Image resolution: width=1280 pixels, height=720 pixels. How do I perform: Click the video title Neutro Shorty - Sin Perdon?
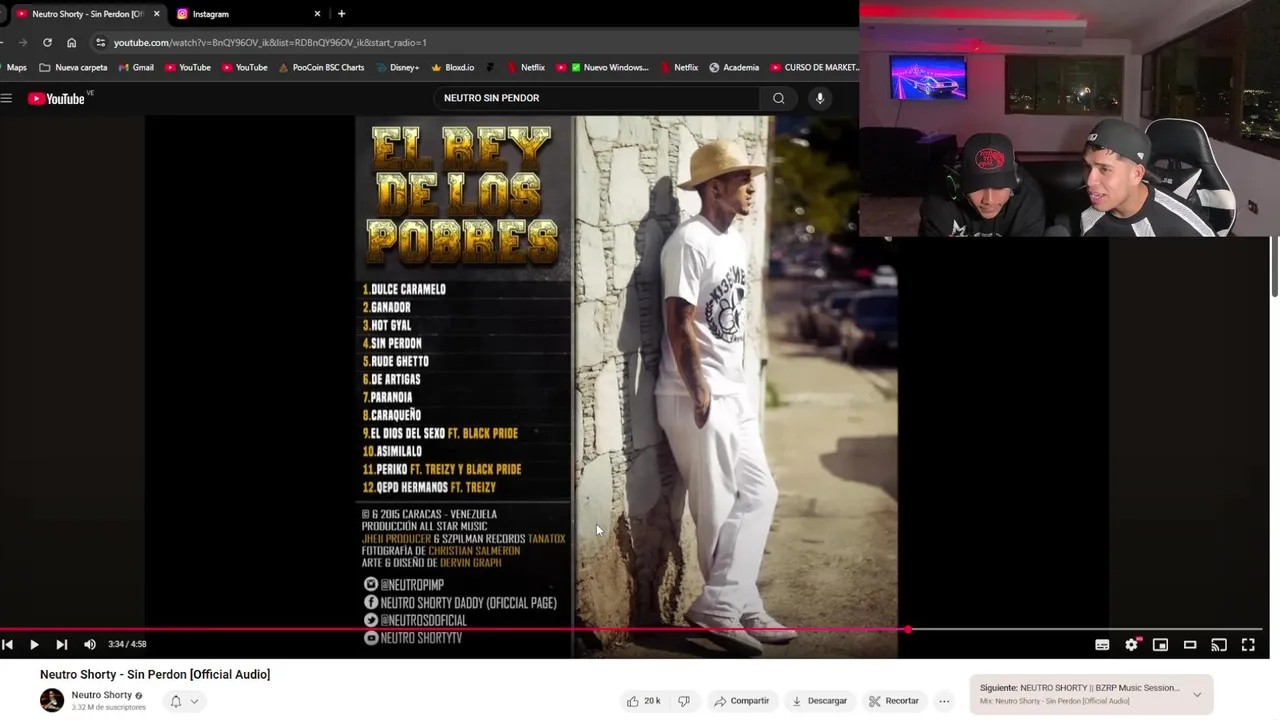coord(155,674)
